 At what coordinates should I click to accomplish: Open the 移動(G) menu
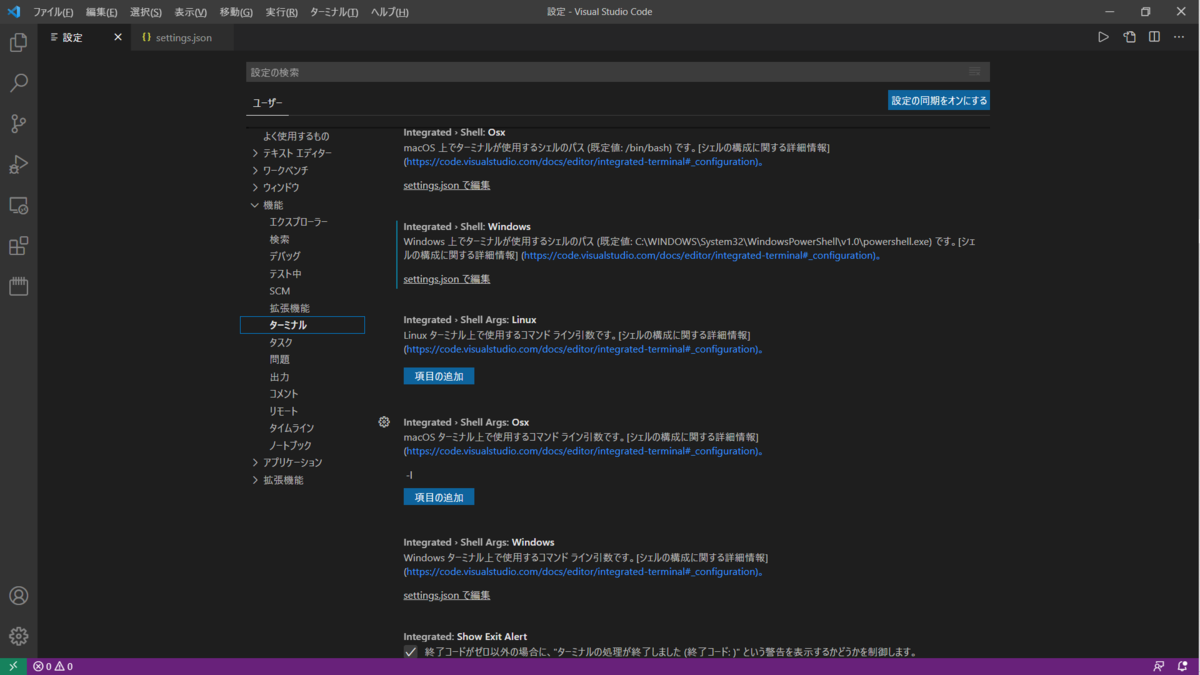pyautogui.click(x=236, y=12)
